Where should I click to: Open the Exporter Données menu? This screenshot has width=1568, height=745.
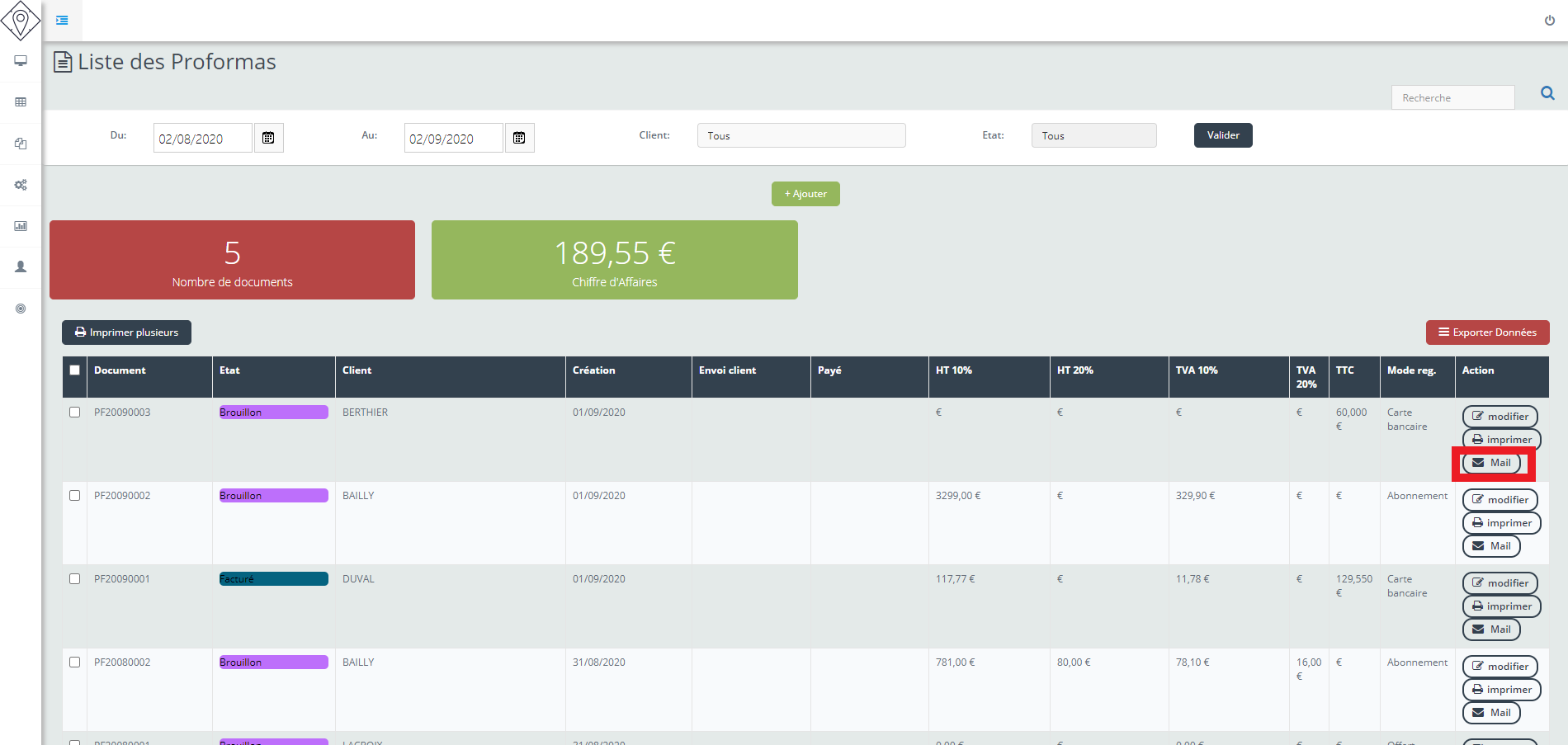1487,332
